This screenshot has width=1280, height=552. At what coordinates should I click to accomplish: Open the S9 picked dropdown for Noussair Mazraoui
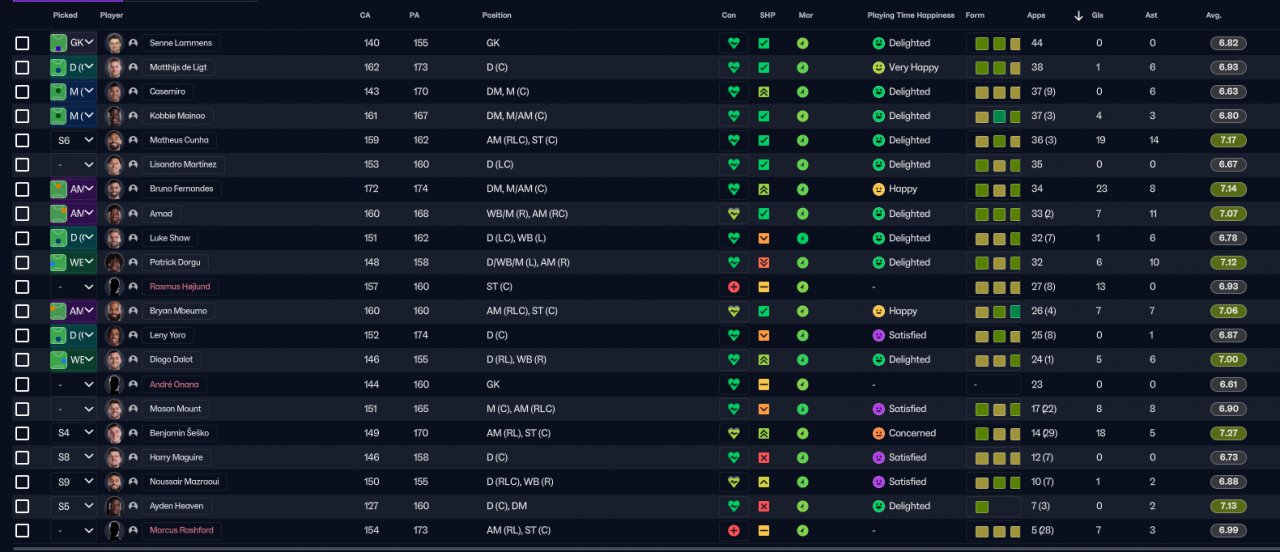pos(73,482)
